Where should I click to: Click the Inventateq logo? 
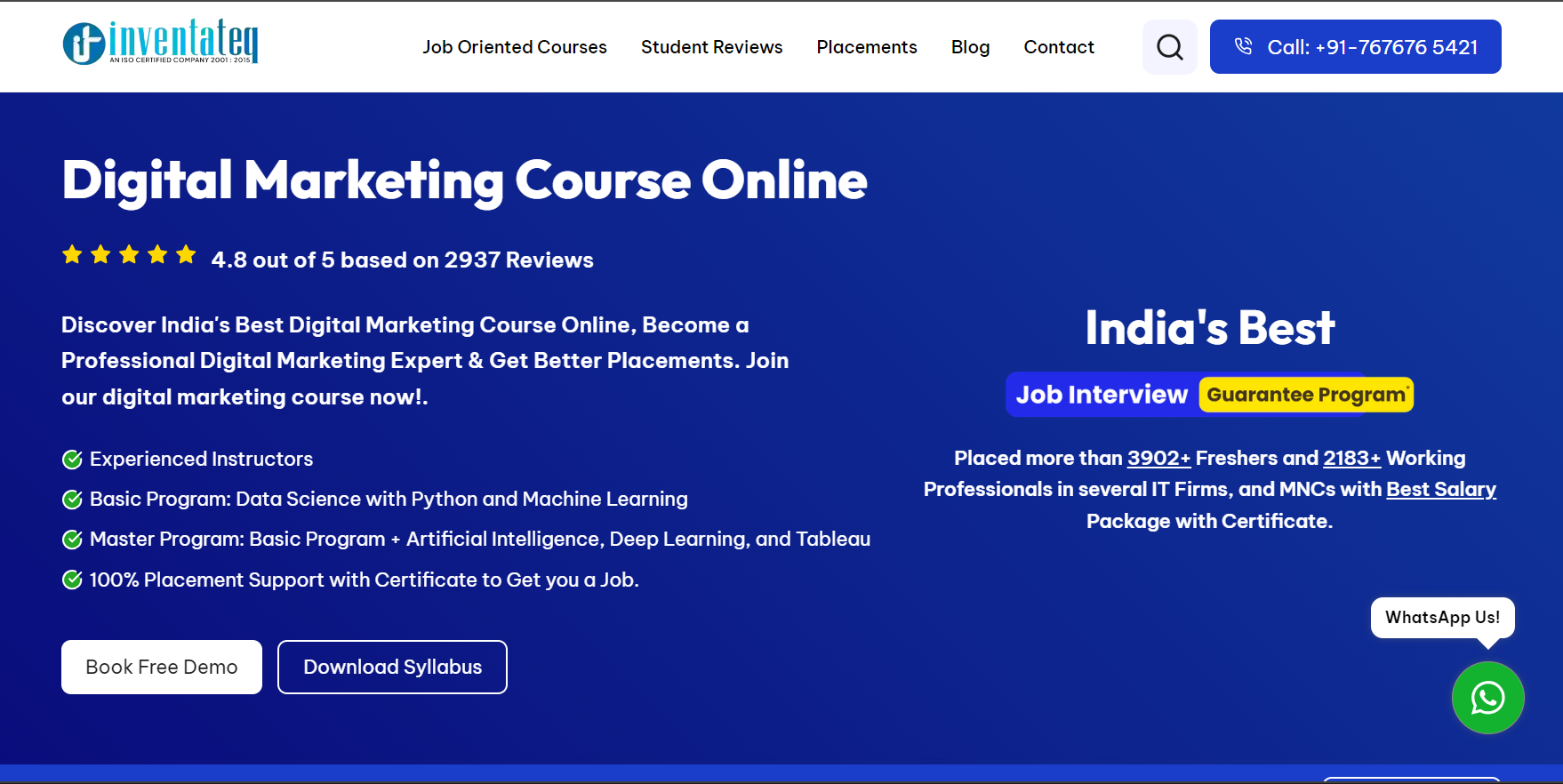tap(160, 43)
